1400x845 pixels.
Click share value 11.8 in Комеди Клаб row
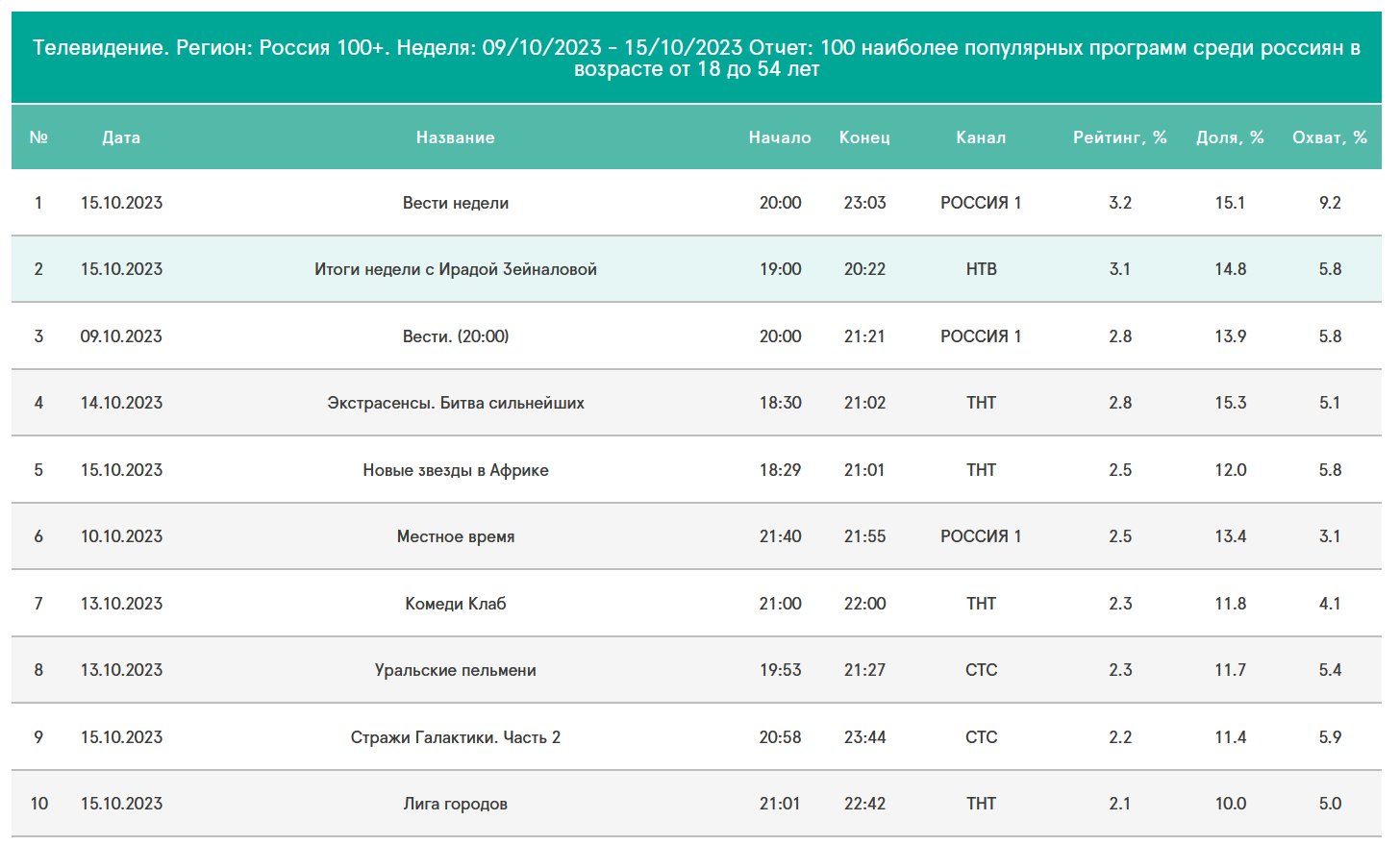1230,604
